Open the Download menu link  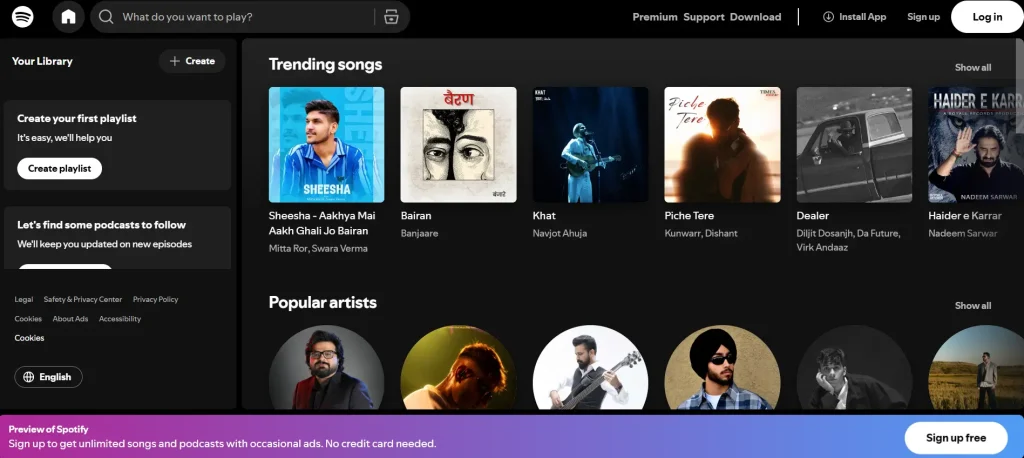click(x=756, y=17)
